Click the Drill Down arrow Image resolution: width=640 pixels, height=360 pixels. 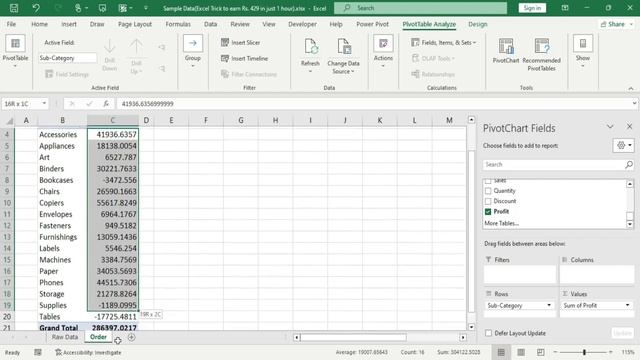click(109, 46)
